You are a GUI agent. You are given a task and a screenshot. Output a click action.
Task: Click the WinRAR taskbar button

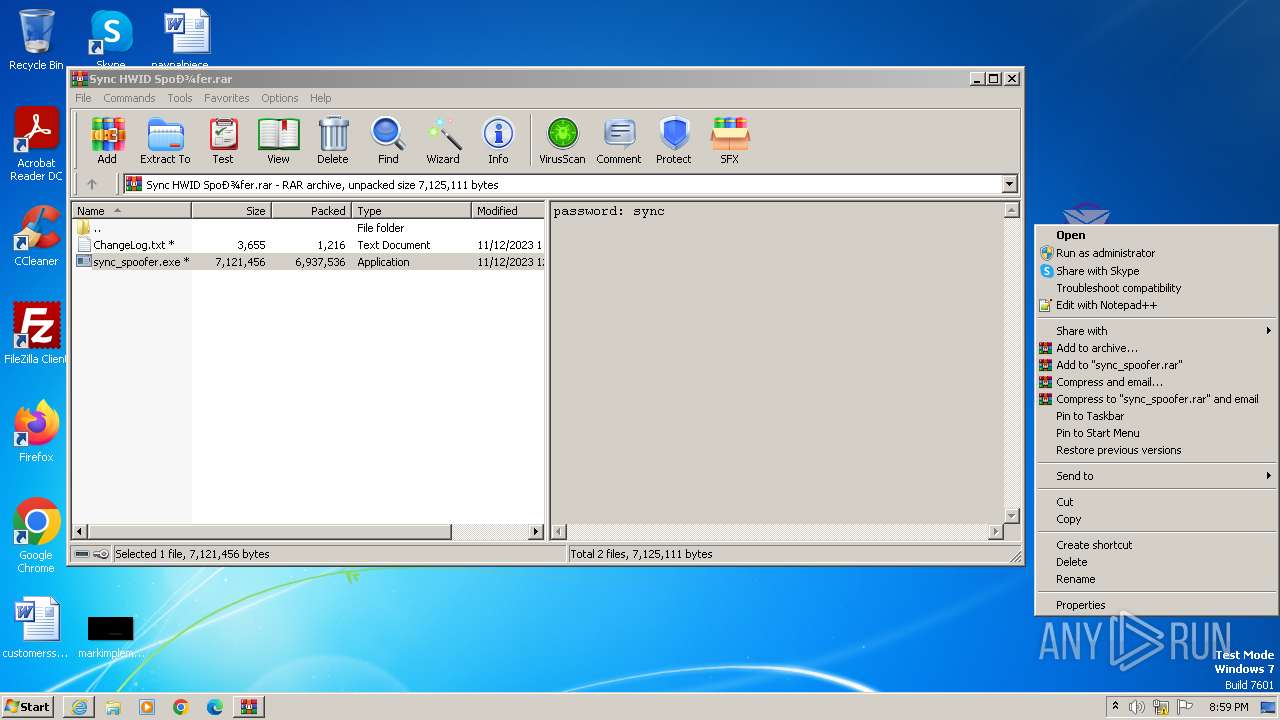[249, 707]
